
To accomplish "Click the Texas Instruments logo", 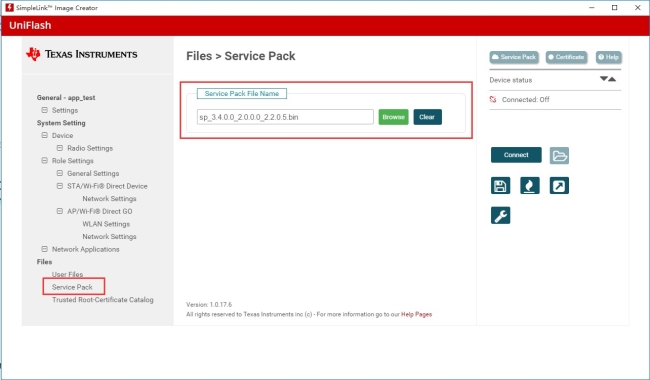I will [82, 54].
